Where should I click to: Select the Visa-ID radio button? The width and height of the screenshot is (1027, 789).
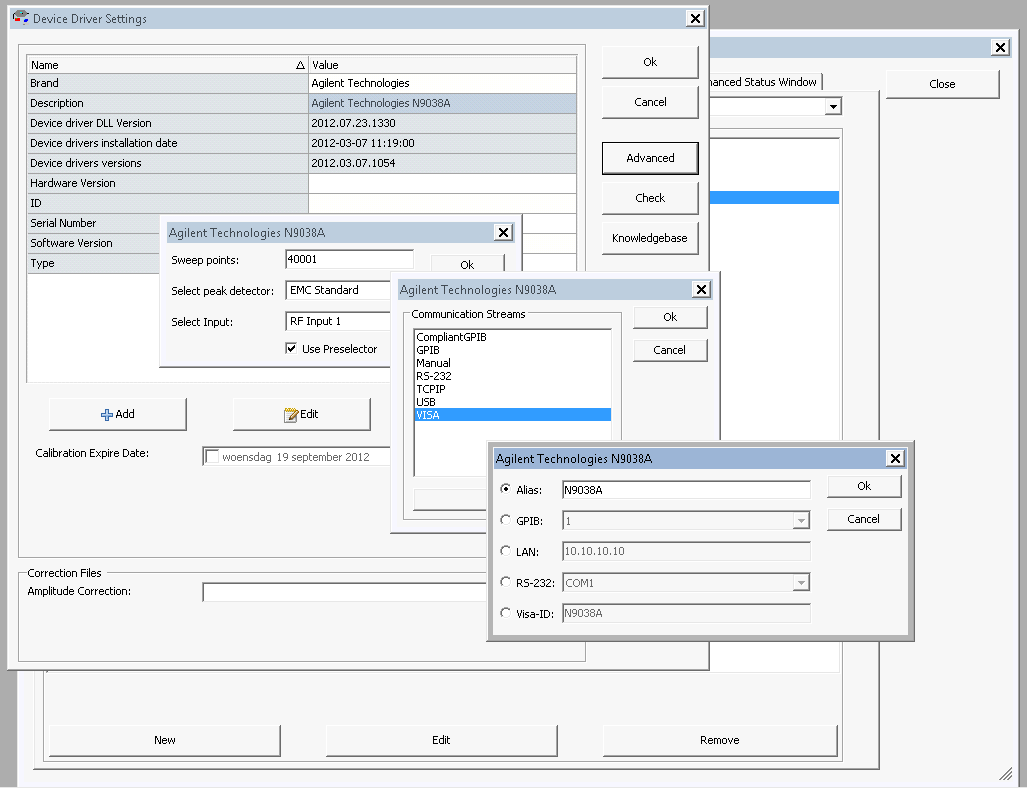point(505,613)
